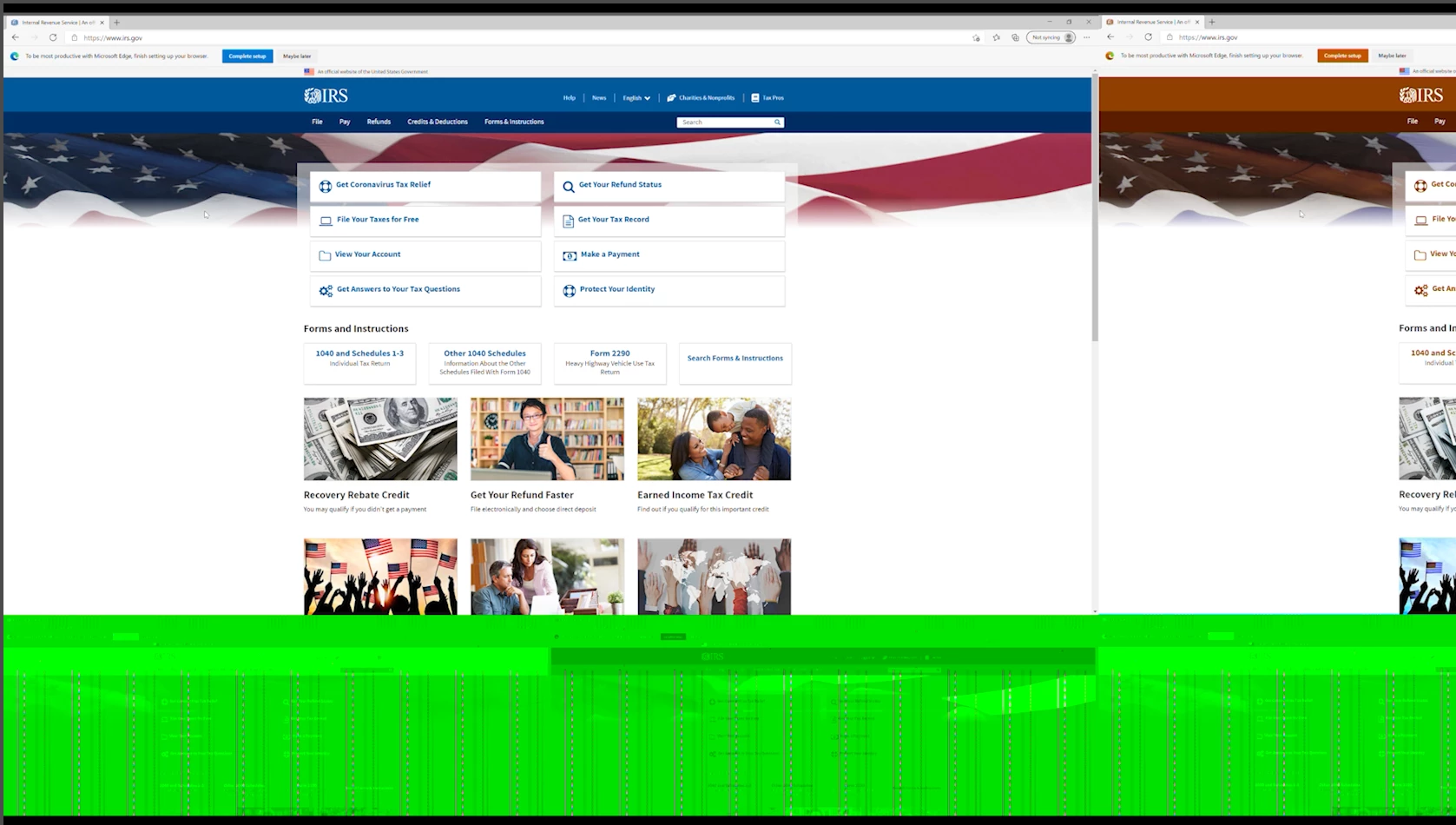The width and height of the screenshot is (1456, 825).
Task: Open a new tab in the left browser
Action: point(116,23)
